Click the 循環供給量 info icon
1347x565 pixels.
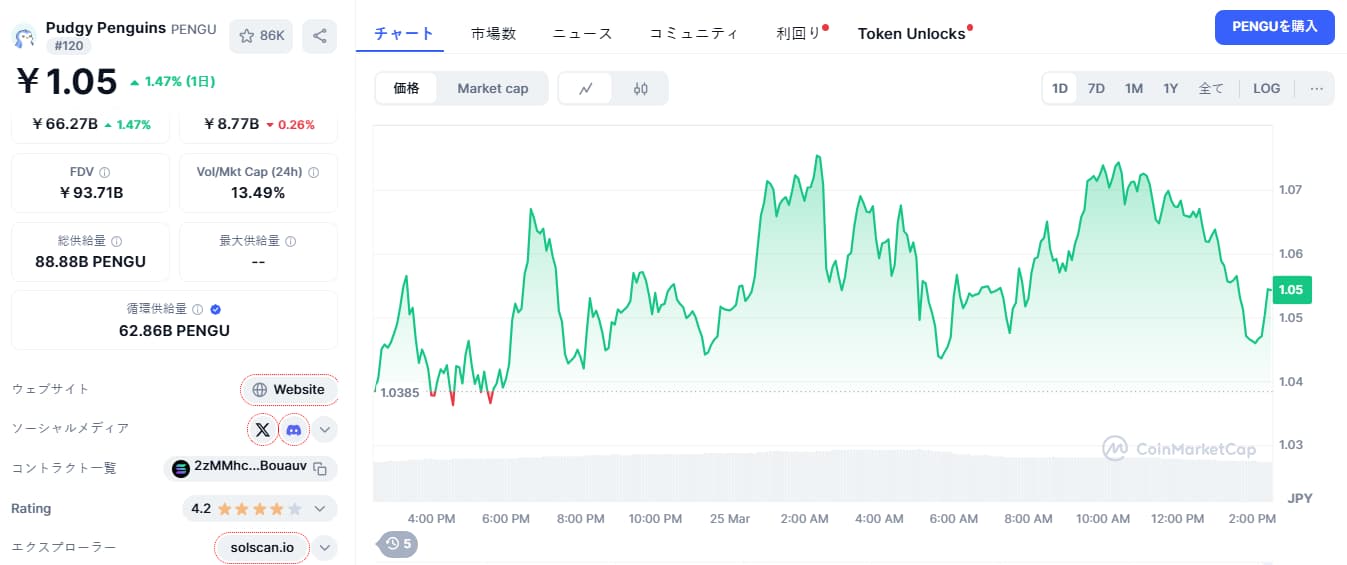(x=197, y=310)
